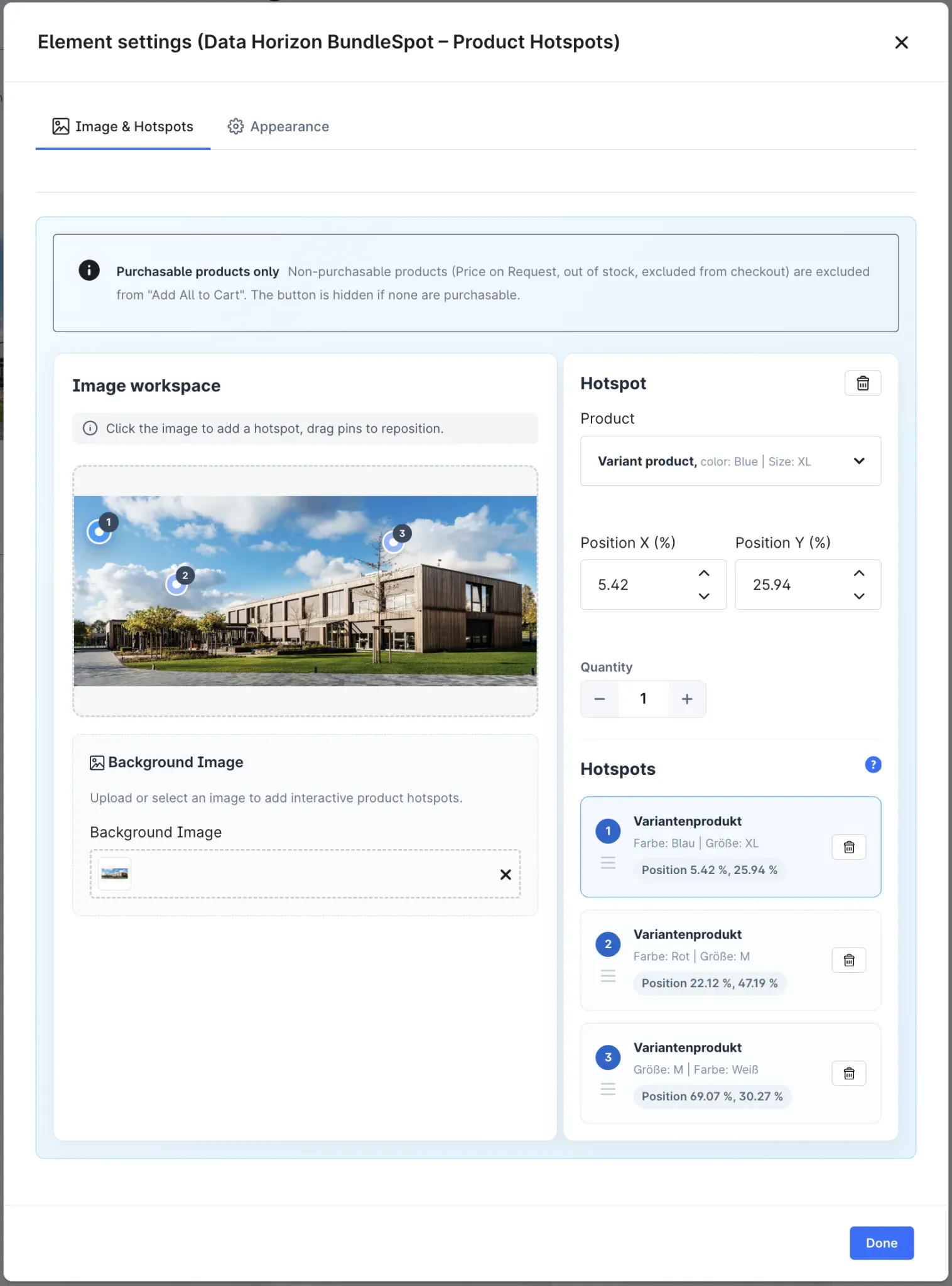Open the Hotspots help question mark
The image size is (952, 1286).
tap(873, 764)
